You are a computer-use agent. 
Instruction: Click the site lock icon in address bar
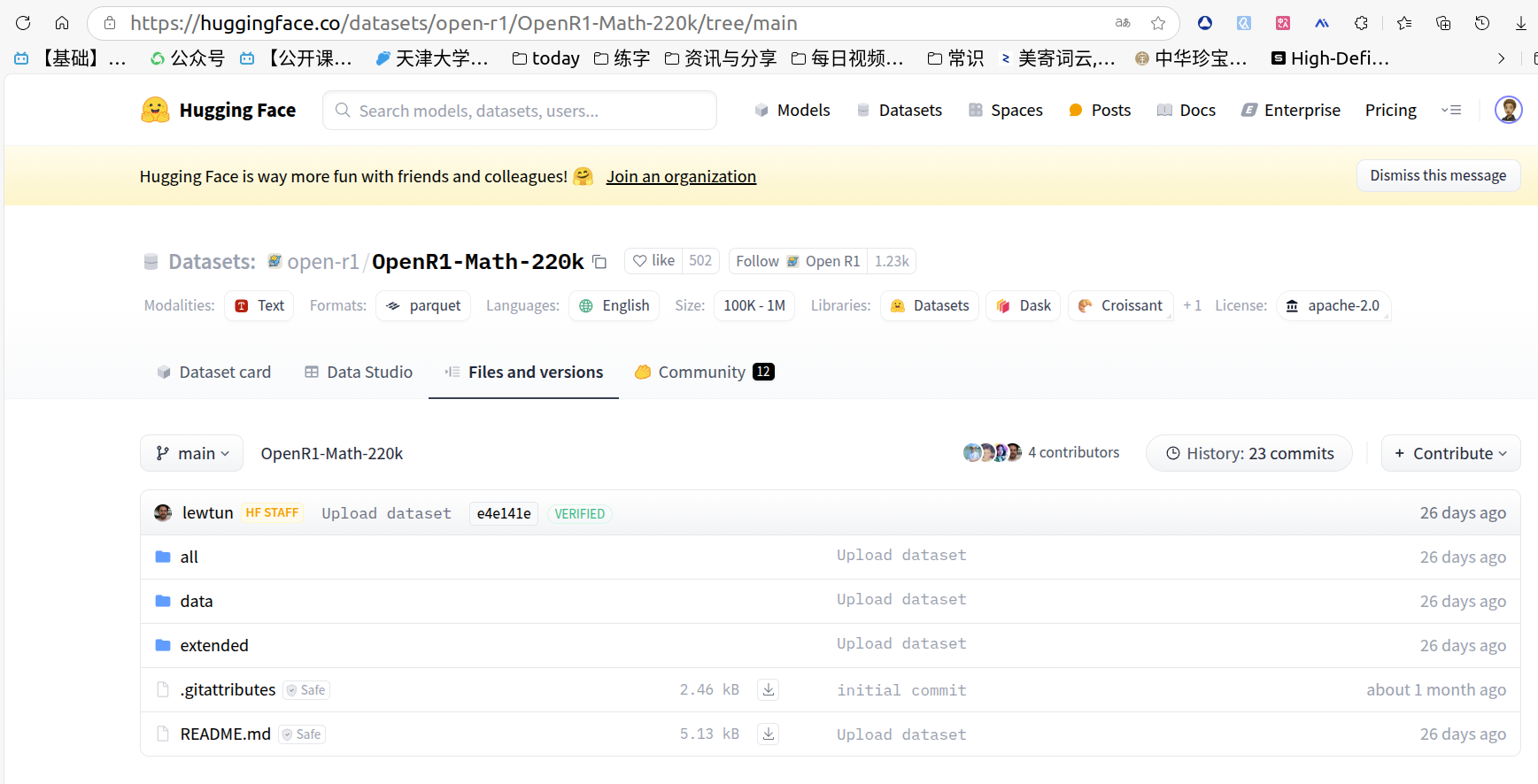click(110, 23)
